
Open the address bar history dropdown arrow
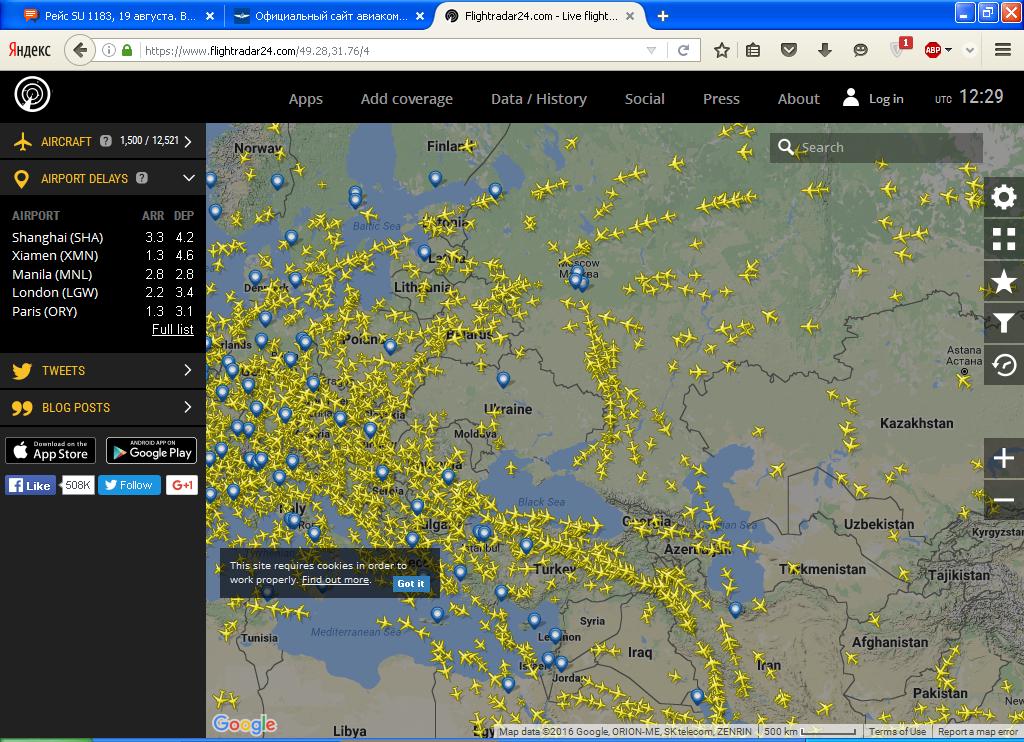coord(651,50)
